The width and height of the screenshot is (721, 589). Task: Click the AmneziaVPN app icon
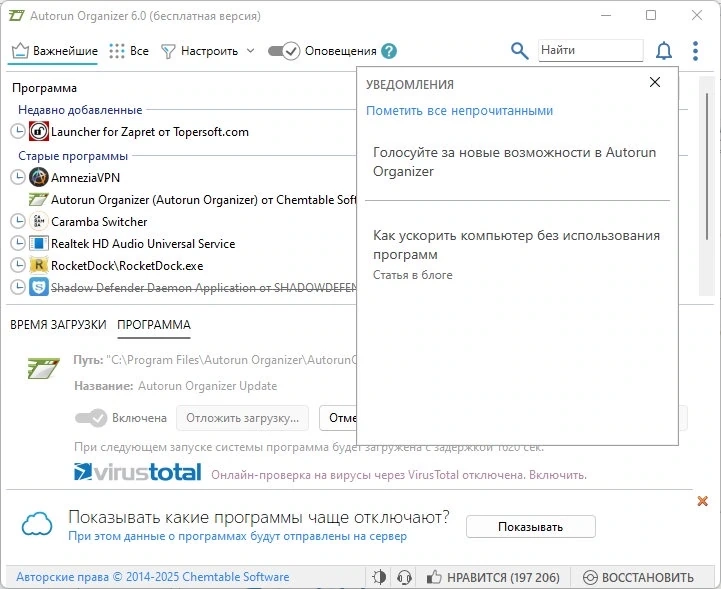click(39, 177)
